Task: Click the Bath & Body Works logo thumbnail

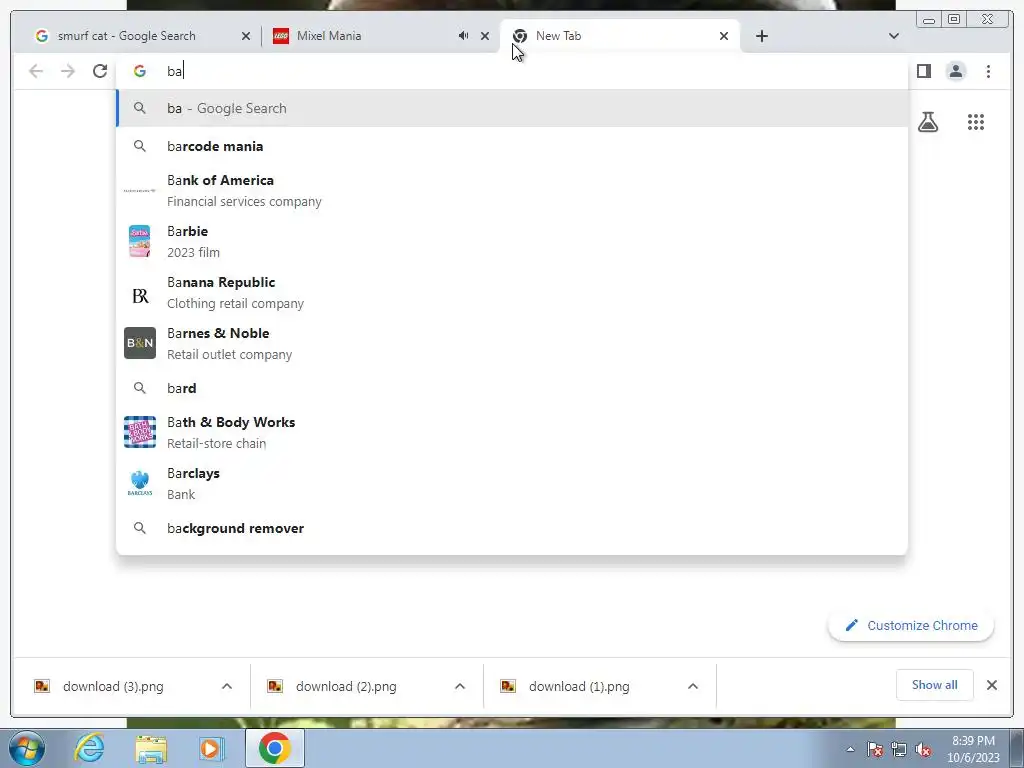Action: tap(140, 432)
